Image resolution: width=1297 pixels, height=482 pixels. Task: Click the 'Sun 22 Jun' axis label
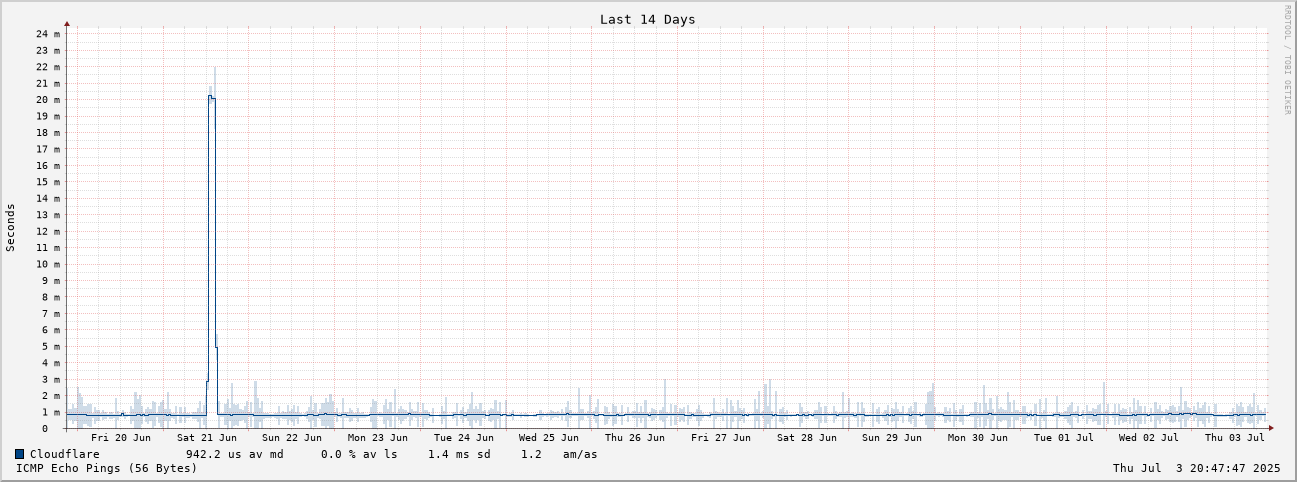tap(292, 437)
